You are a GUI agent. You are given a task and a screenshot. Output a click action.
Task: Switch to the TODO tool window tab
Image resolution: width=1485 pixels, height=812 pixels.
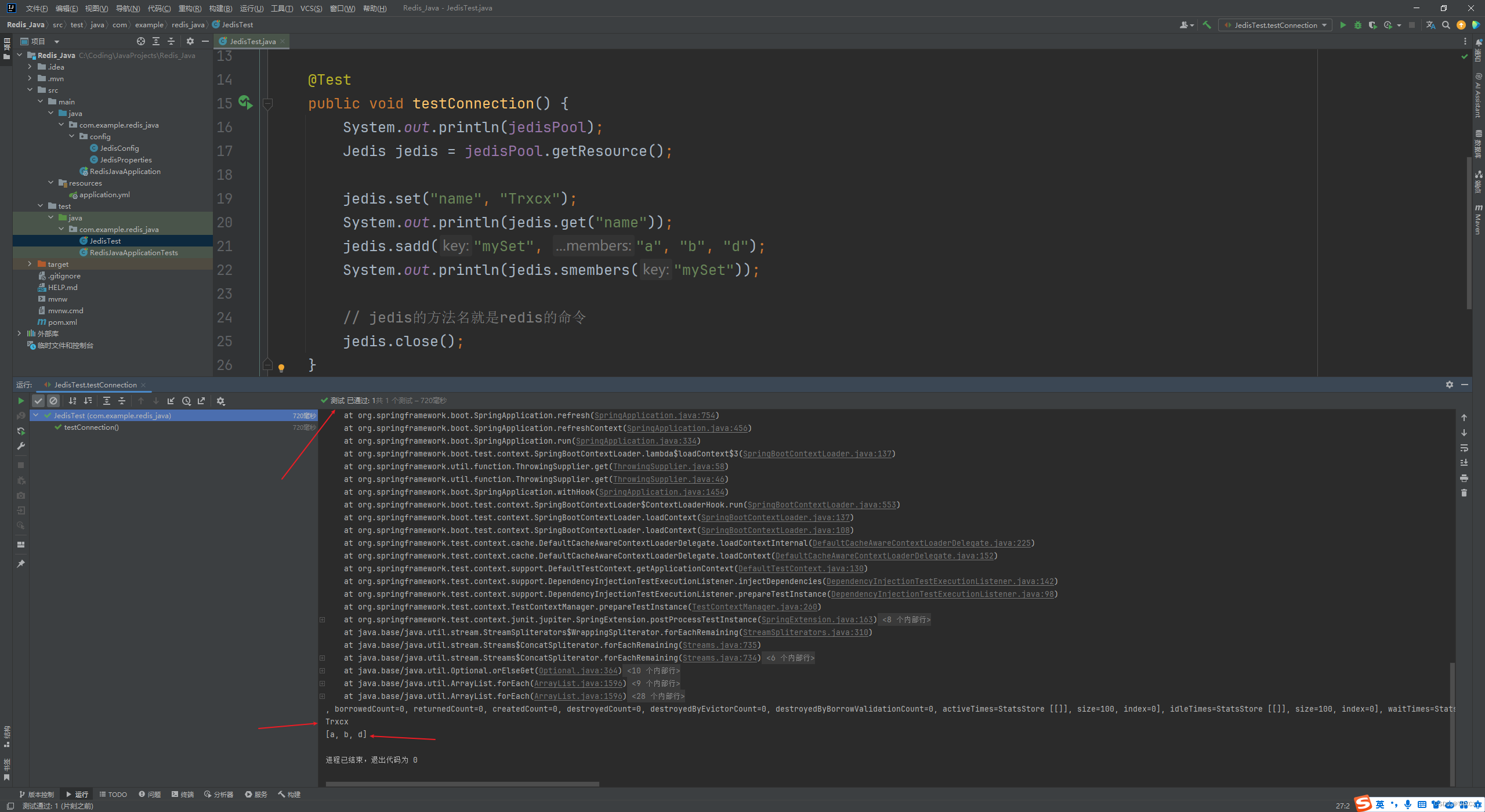(x=113, y=795)
